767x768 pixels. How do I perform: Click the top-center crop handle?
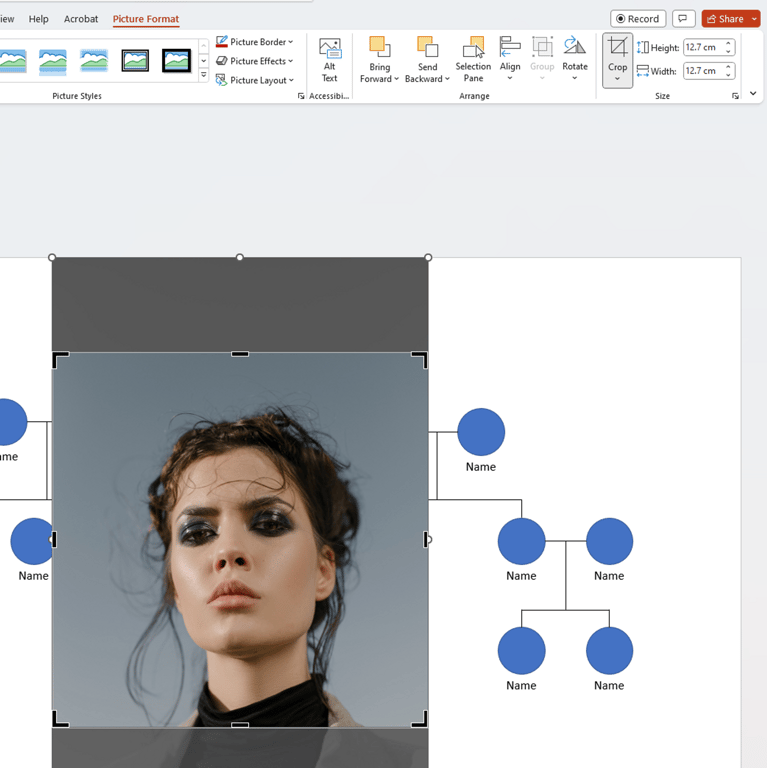tap(240, 354)
